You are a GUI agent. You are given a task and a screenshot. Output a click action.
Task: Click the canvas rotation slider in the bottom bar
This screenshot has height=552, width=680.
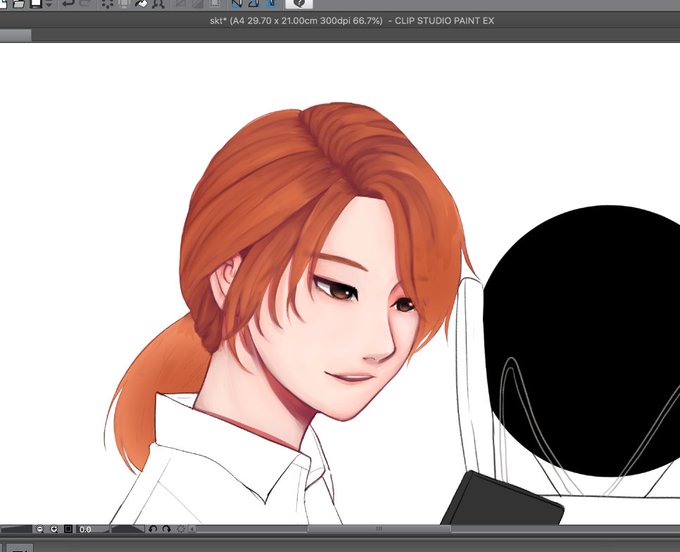click(128, 529)
